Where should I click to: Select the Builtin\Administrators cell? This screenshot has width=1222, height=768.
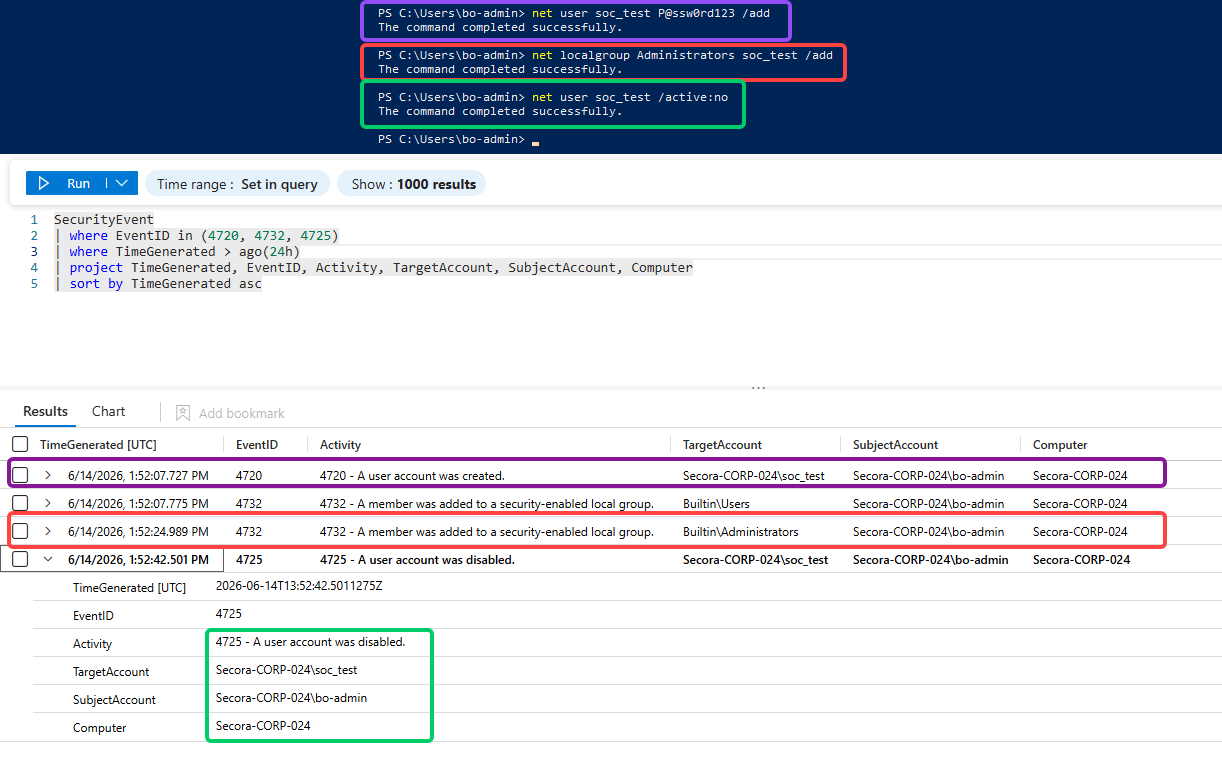pyautogui.click(x=741, y=531)
